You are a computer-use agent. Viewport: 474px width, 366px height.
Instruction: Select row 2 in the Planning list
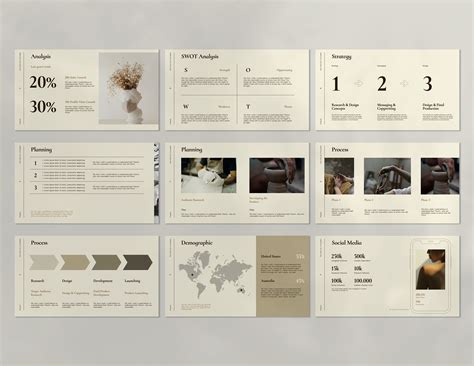[x=87, y=175]
